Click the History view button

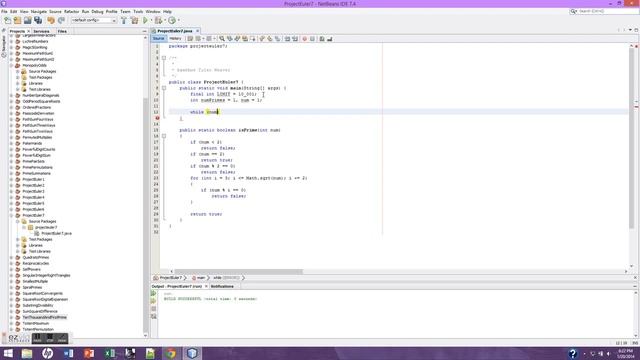click(175, 39)
